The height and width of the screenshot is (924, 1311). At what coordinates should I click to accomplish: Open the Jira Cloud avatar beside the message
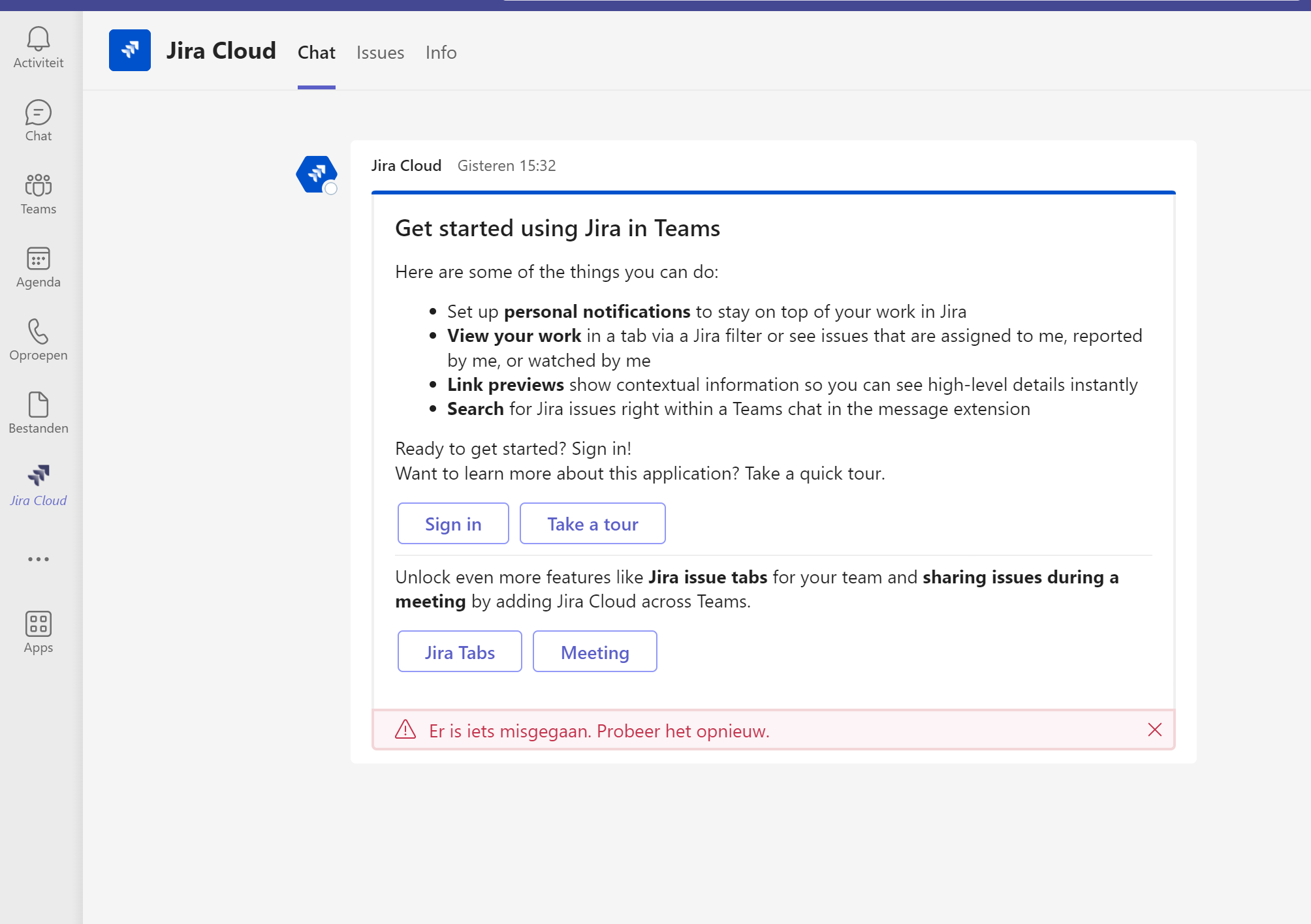coord(316,174)
